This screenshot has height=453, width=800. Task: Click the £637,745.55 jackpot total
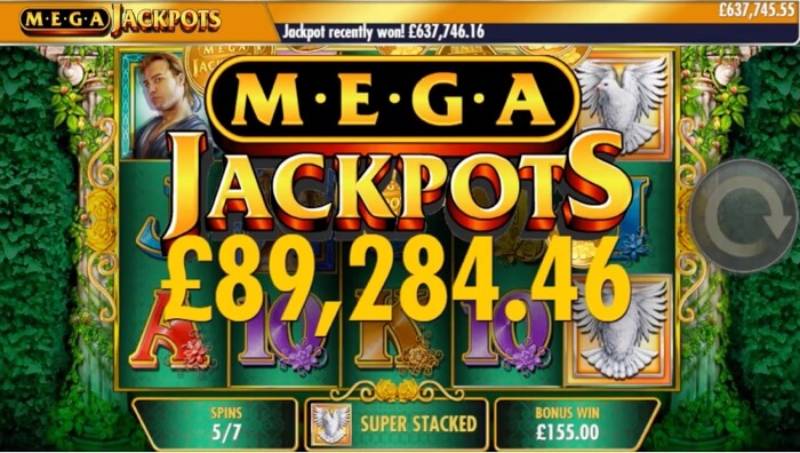pyautogui.click(x=757, y=11)
